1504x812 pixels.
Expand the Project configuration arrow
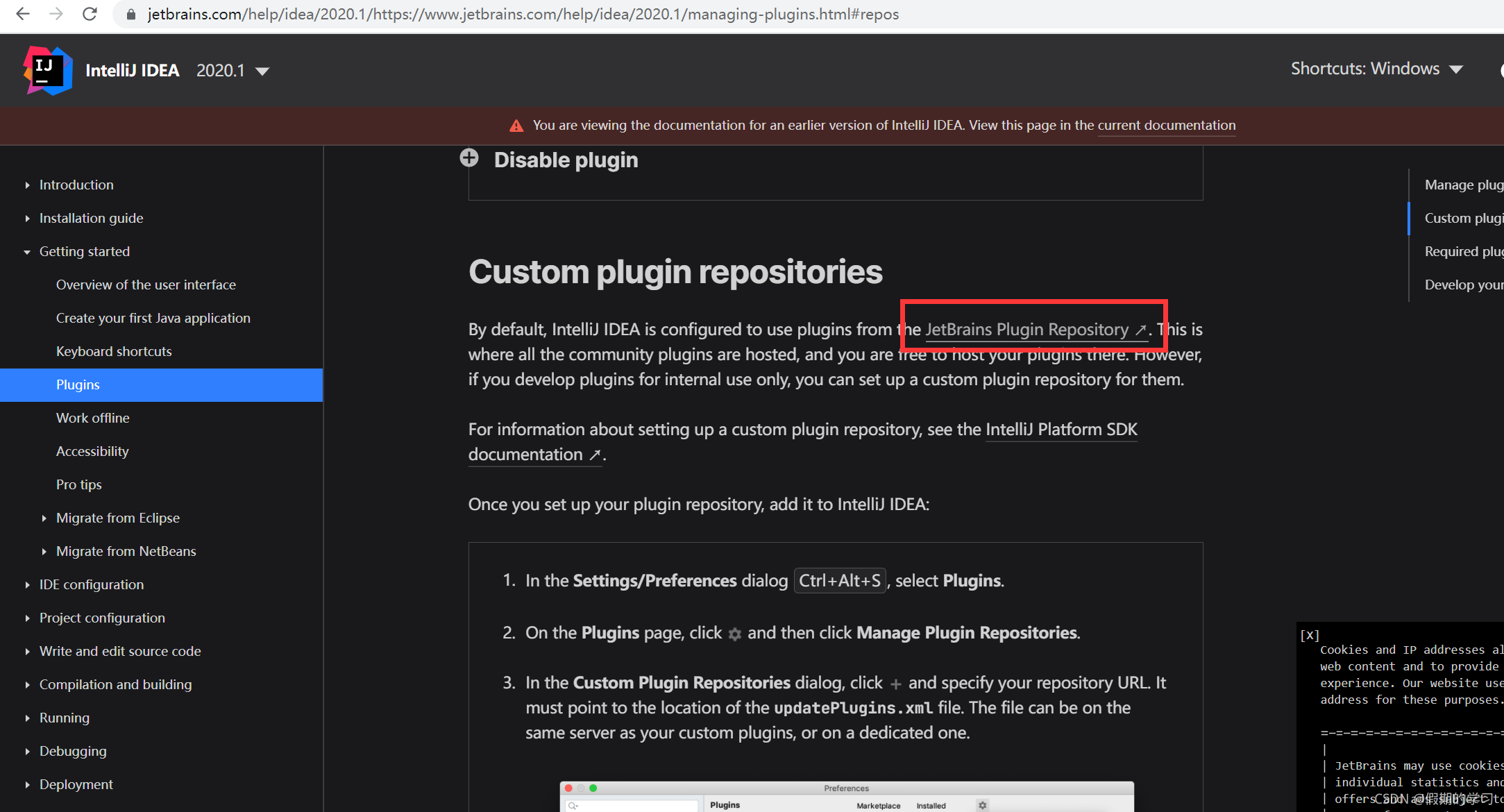tap(27, 618)
